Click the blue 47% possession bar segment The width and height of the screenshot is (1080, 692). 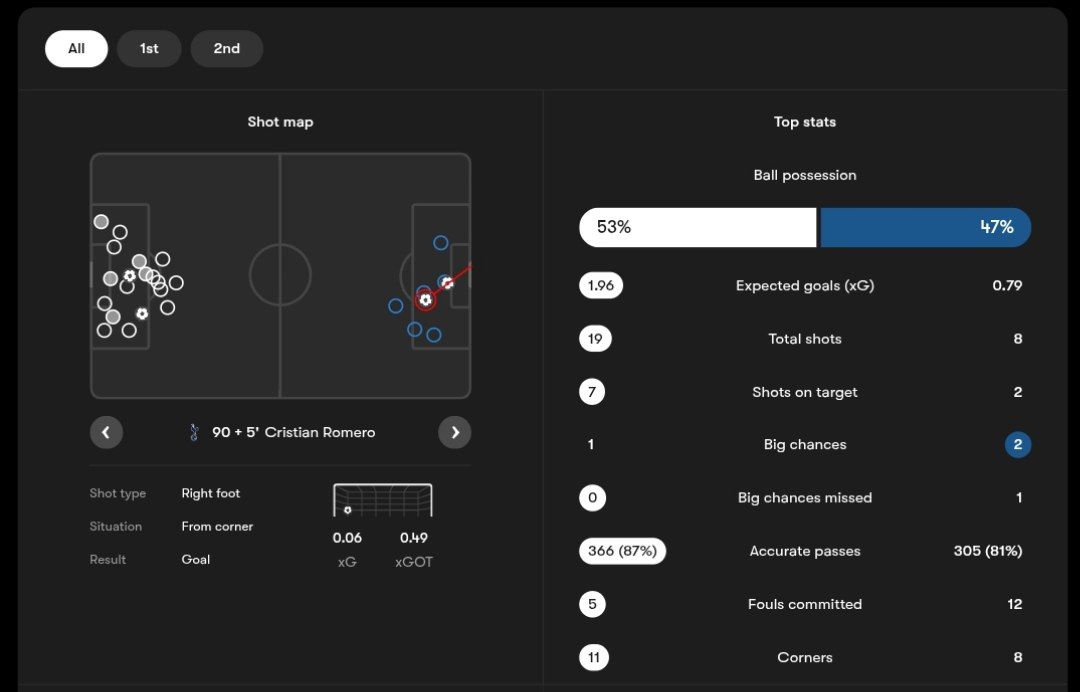coord(925,227)
